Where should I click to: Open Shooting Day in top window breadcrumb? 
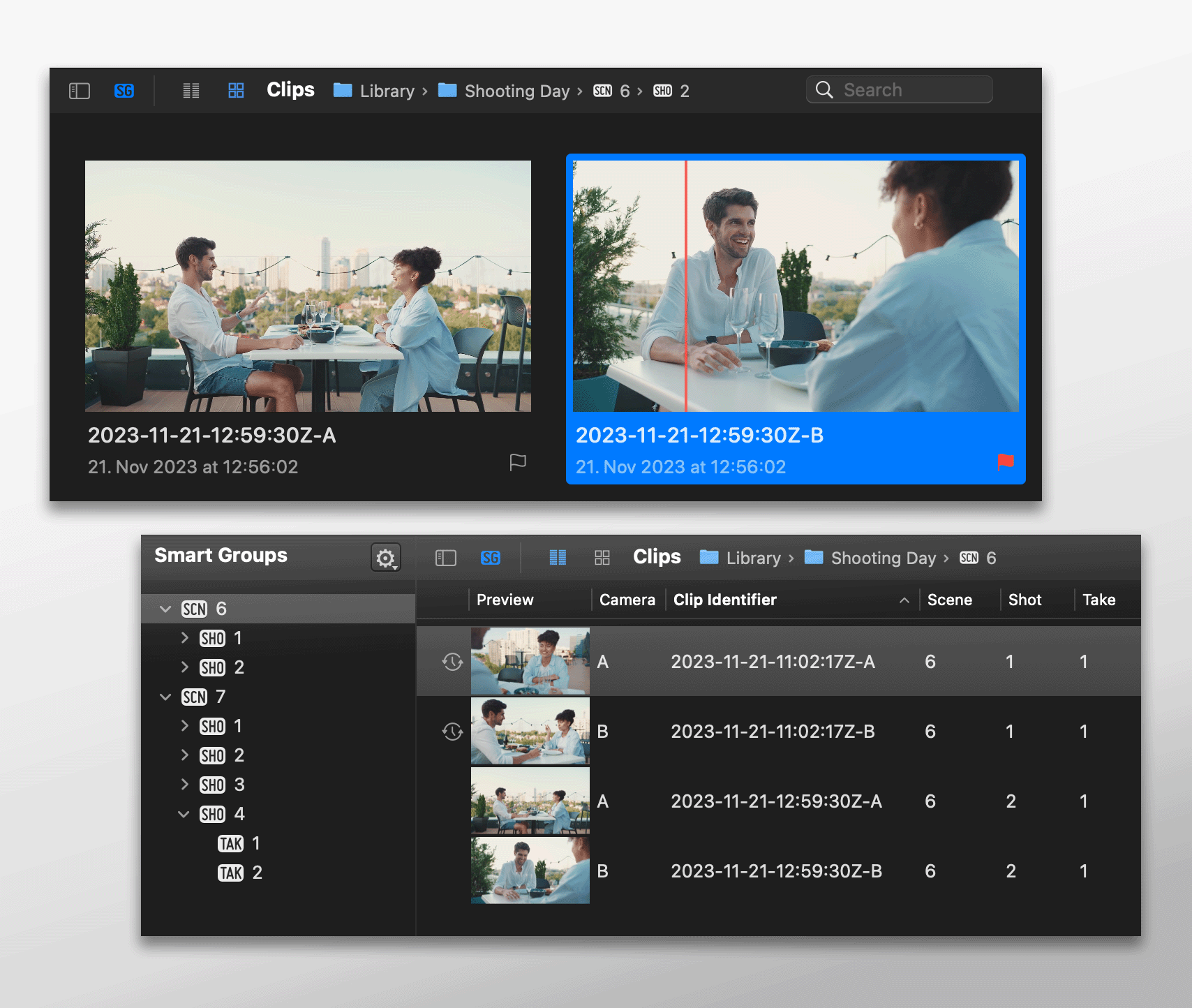coord(504,91)
